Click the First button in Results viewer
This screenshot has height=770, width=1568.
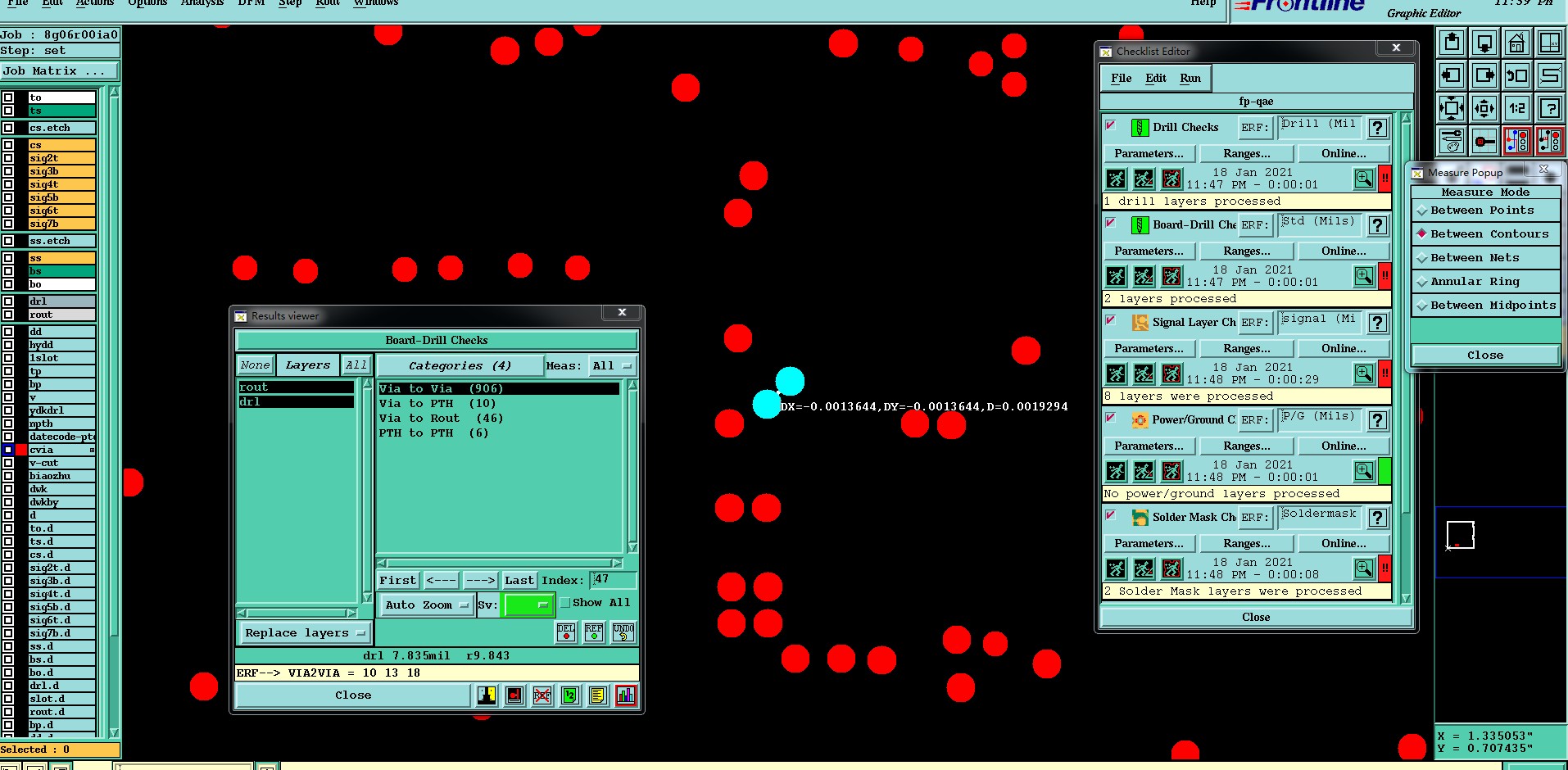(398, 580)
